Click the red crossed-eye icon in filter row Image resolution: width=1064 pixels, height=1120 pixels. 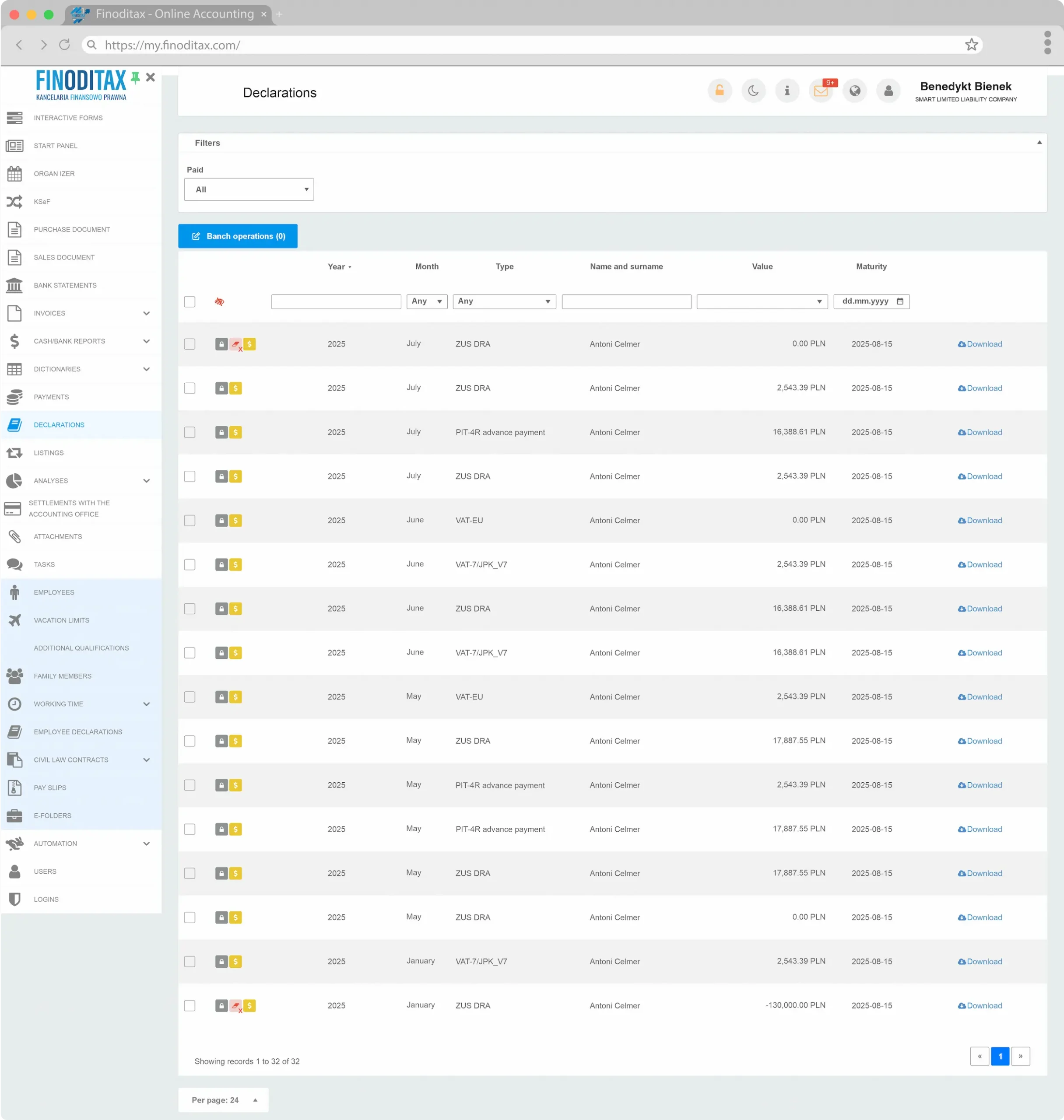pyautogui.click(x=219, y=301)
